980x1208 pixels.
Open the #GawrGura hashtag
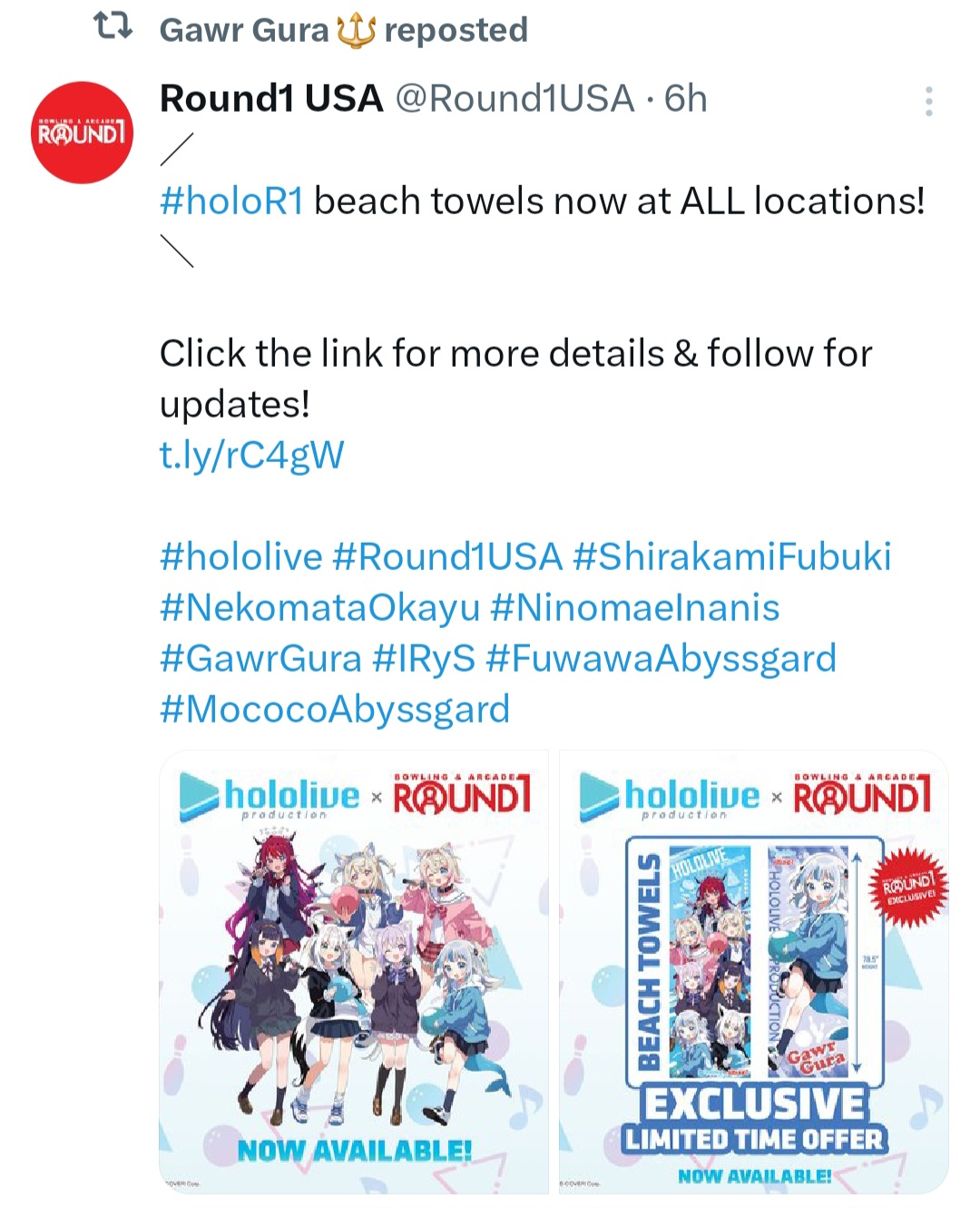260,658
